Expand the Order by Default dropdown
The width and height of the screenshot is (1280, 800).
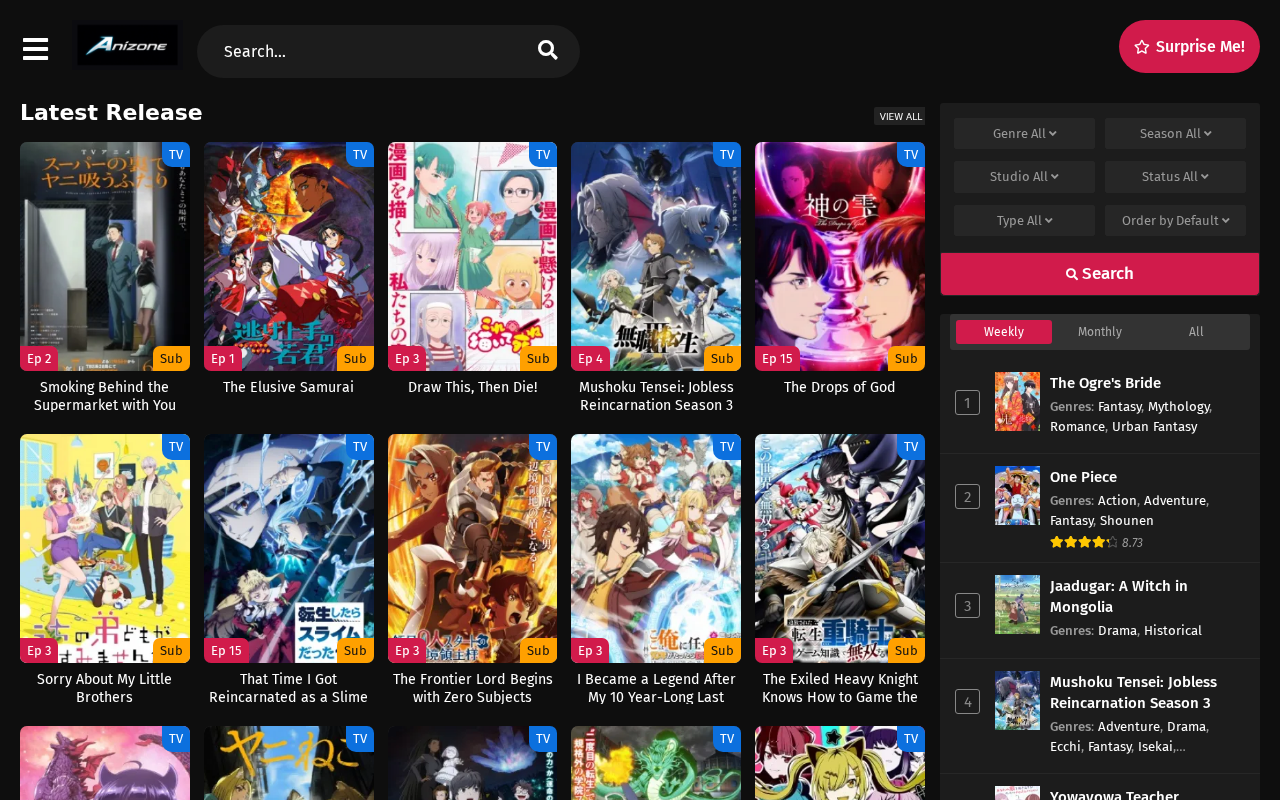1175,220
